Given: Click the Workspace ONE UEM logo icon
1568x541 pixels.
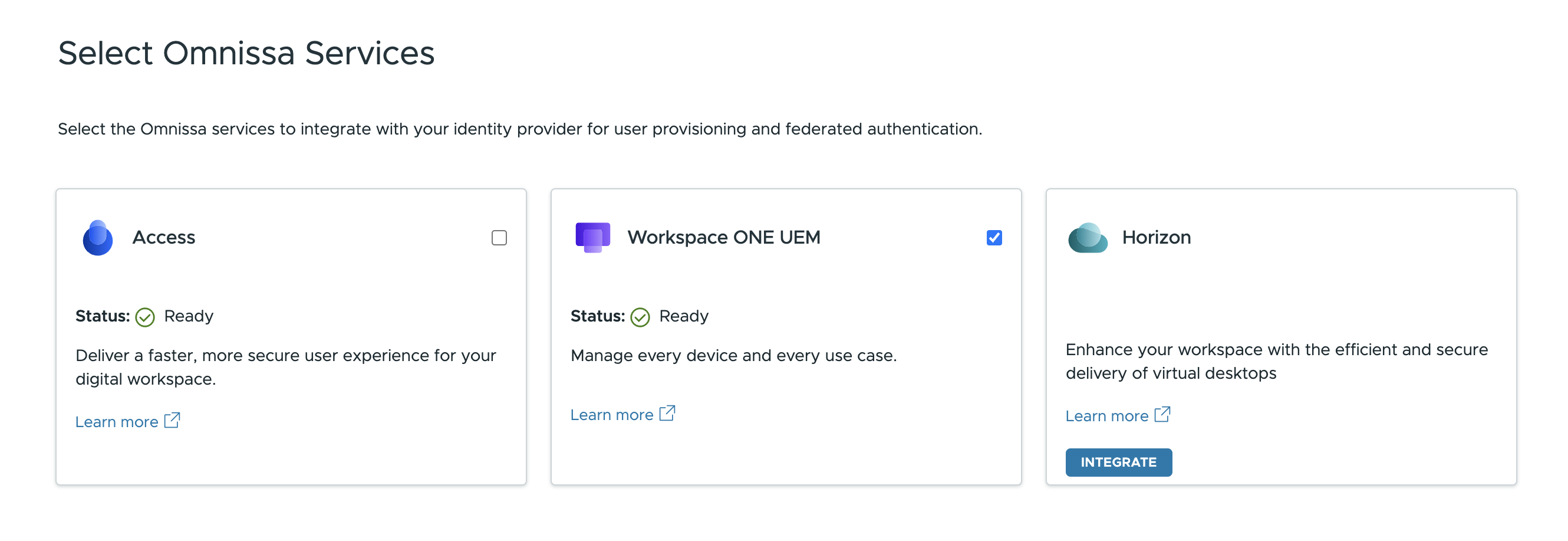Looking at the screenshot, I should click(593, 238).
